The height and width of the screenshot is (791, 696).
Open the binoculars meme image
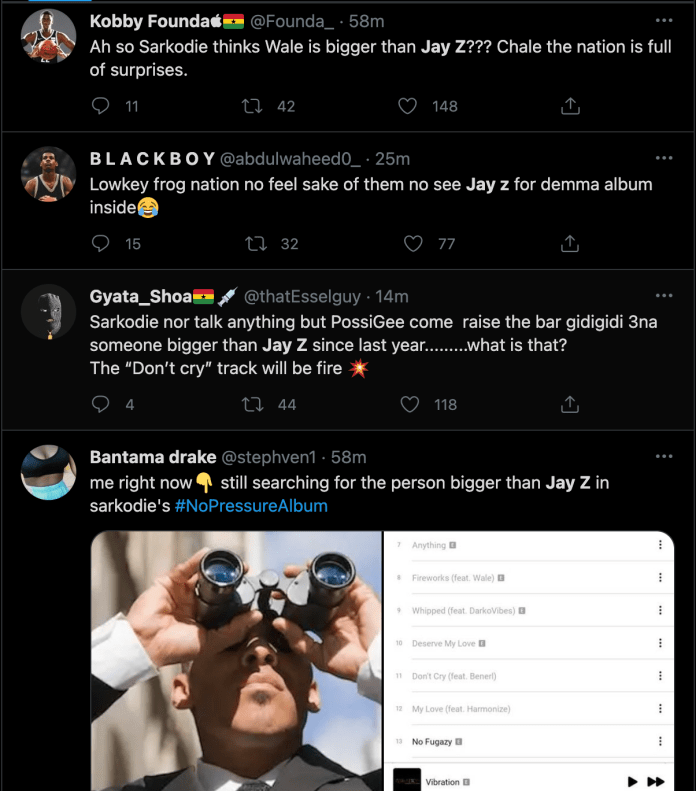click(x=237, y=661)
